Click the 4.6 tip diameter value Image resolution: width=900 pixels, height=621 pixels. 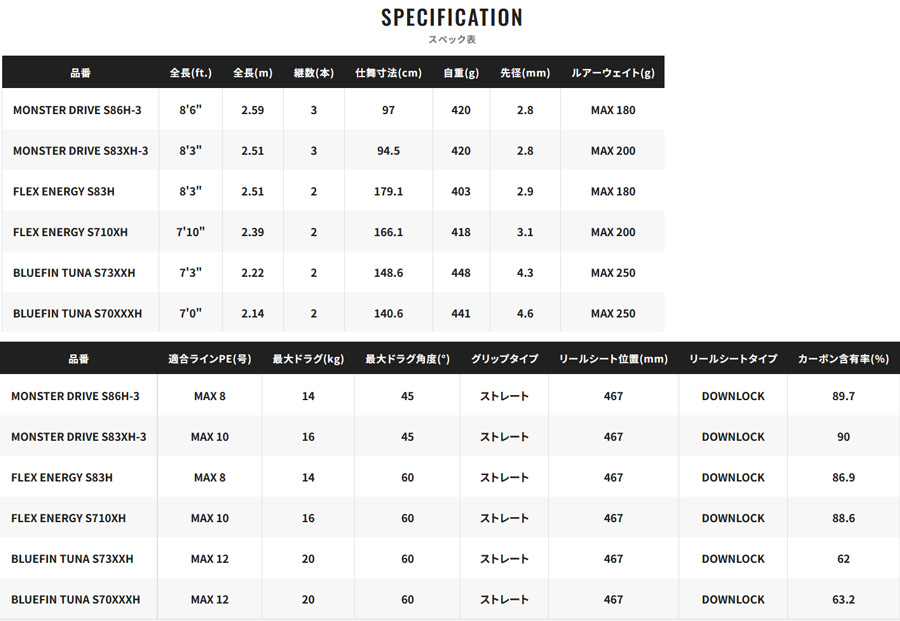(525, 313)
